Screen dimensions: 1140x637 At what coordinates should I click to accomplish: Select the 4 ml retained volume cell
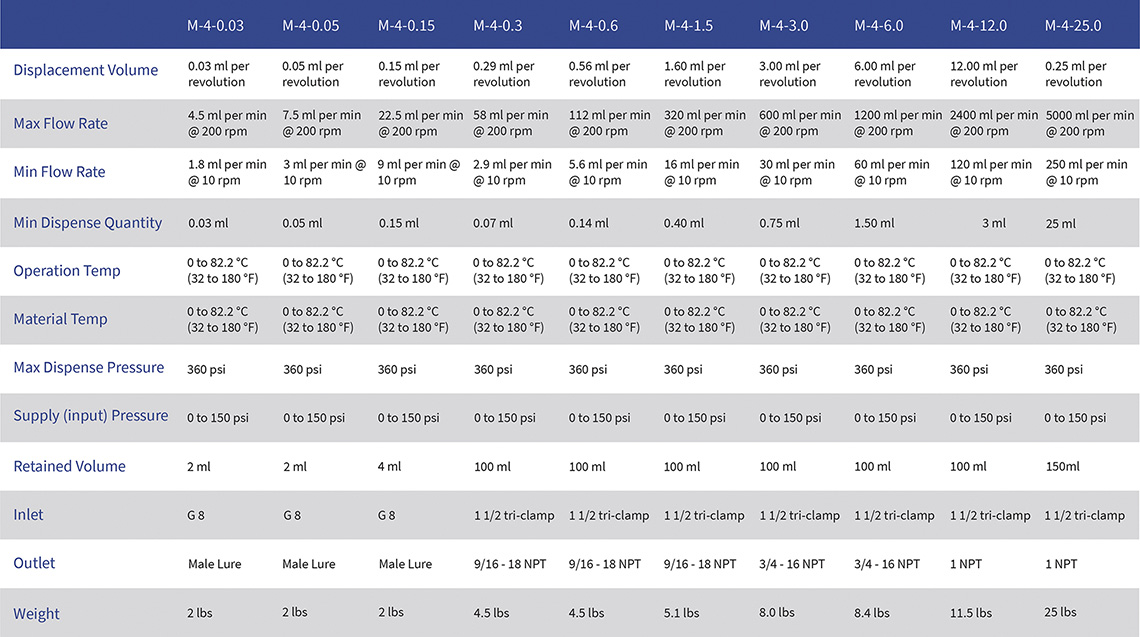390,467
